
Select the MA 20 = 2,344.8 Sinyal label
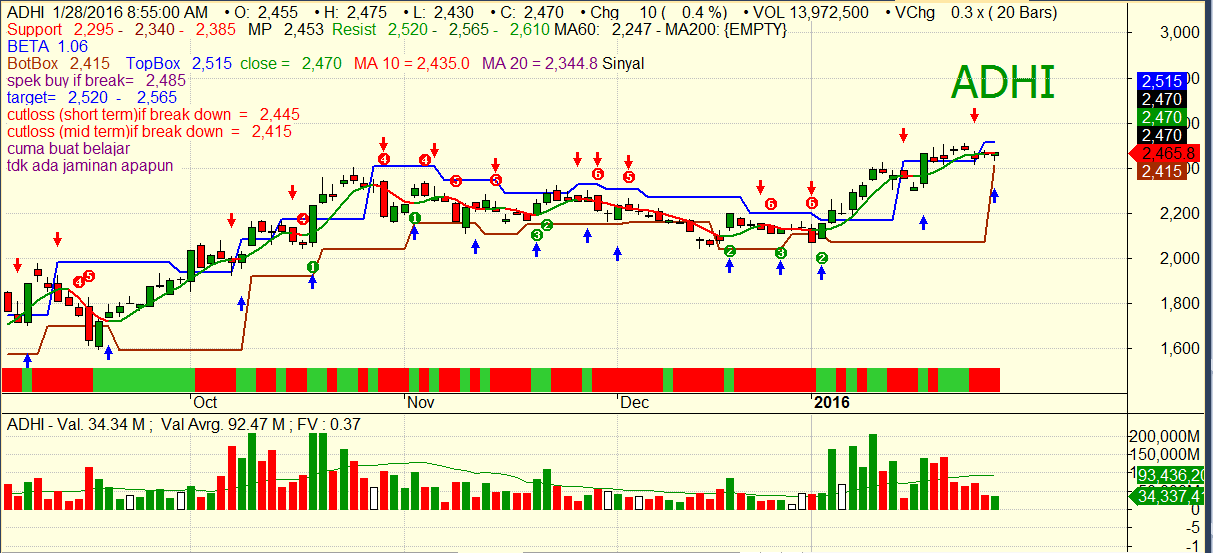pos(563,64)
